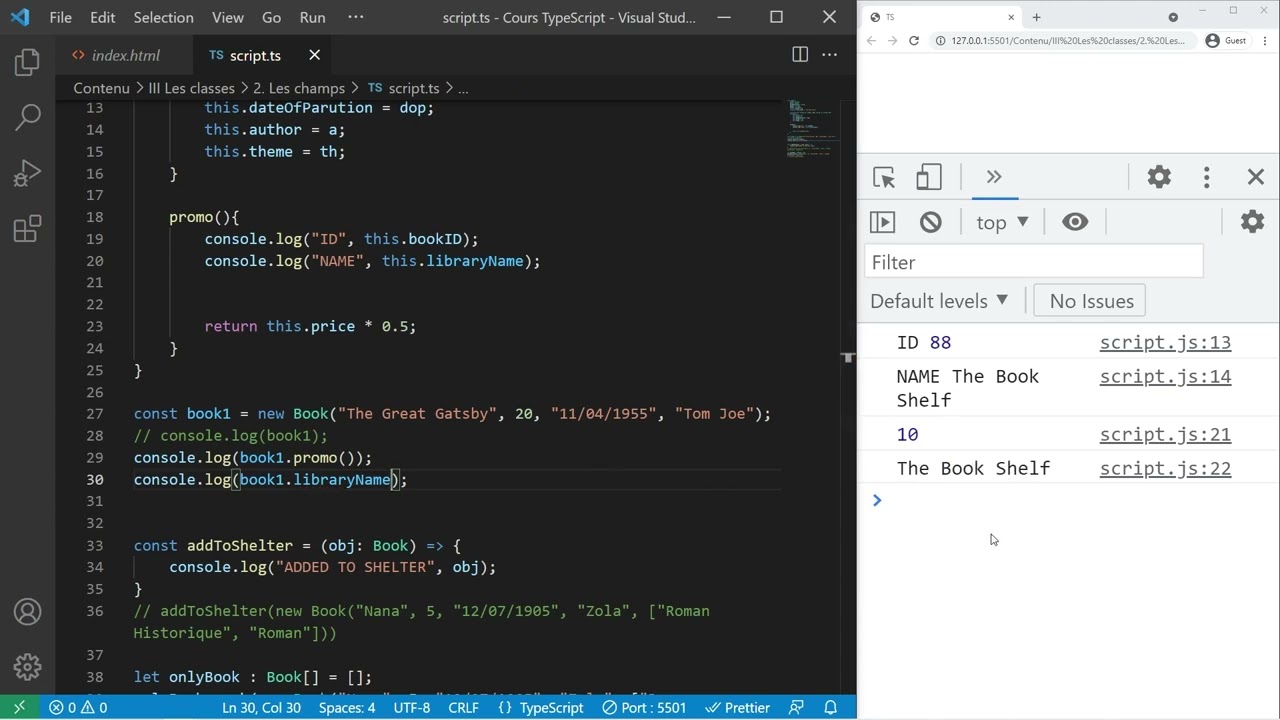Reload the browser page
This screenshot has width=1280, height=720.
point(914,41)
